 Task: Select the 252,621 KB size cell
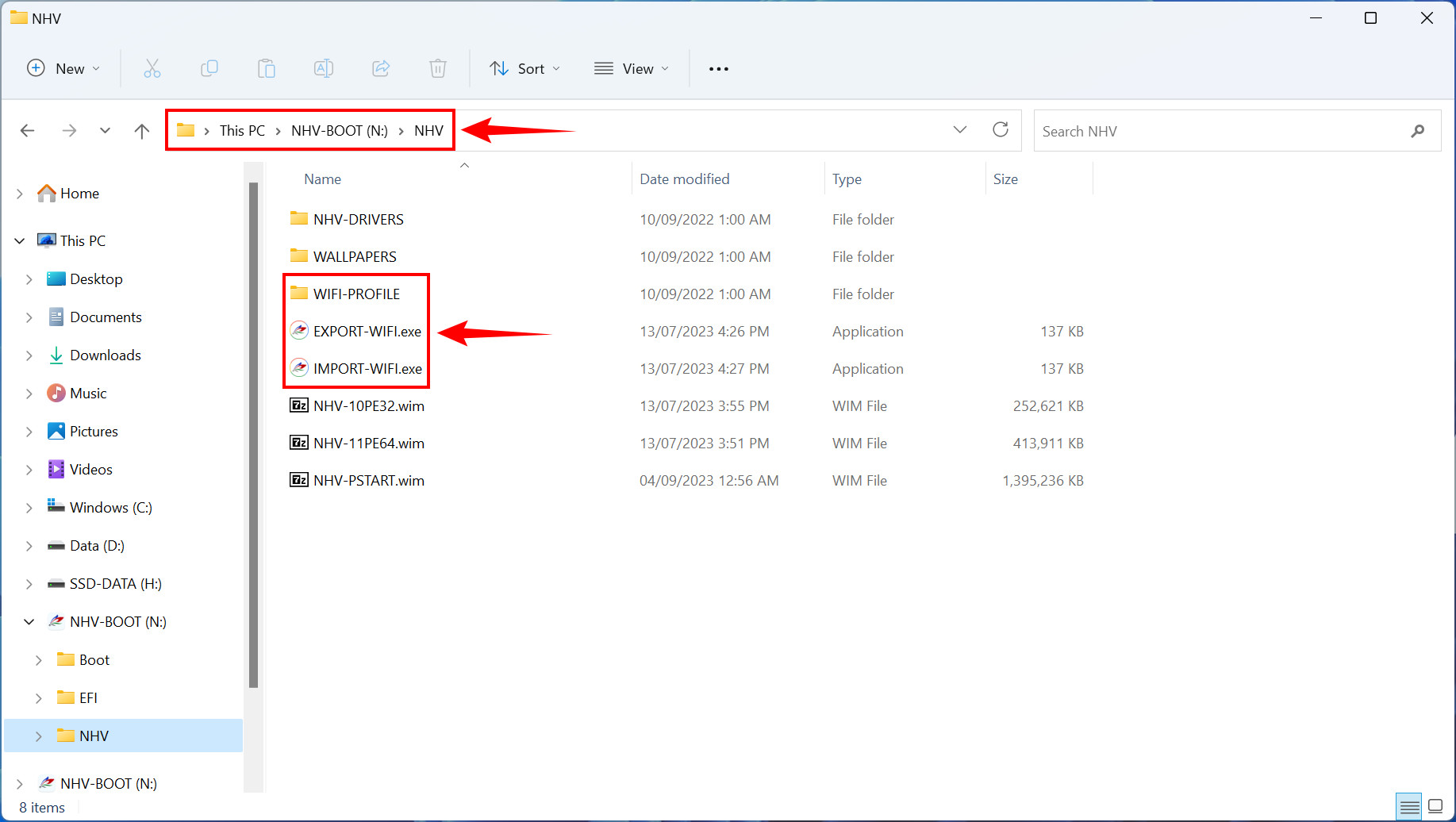coord(1047,406)
